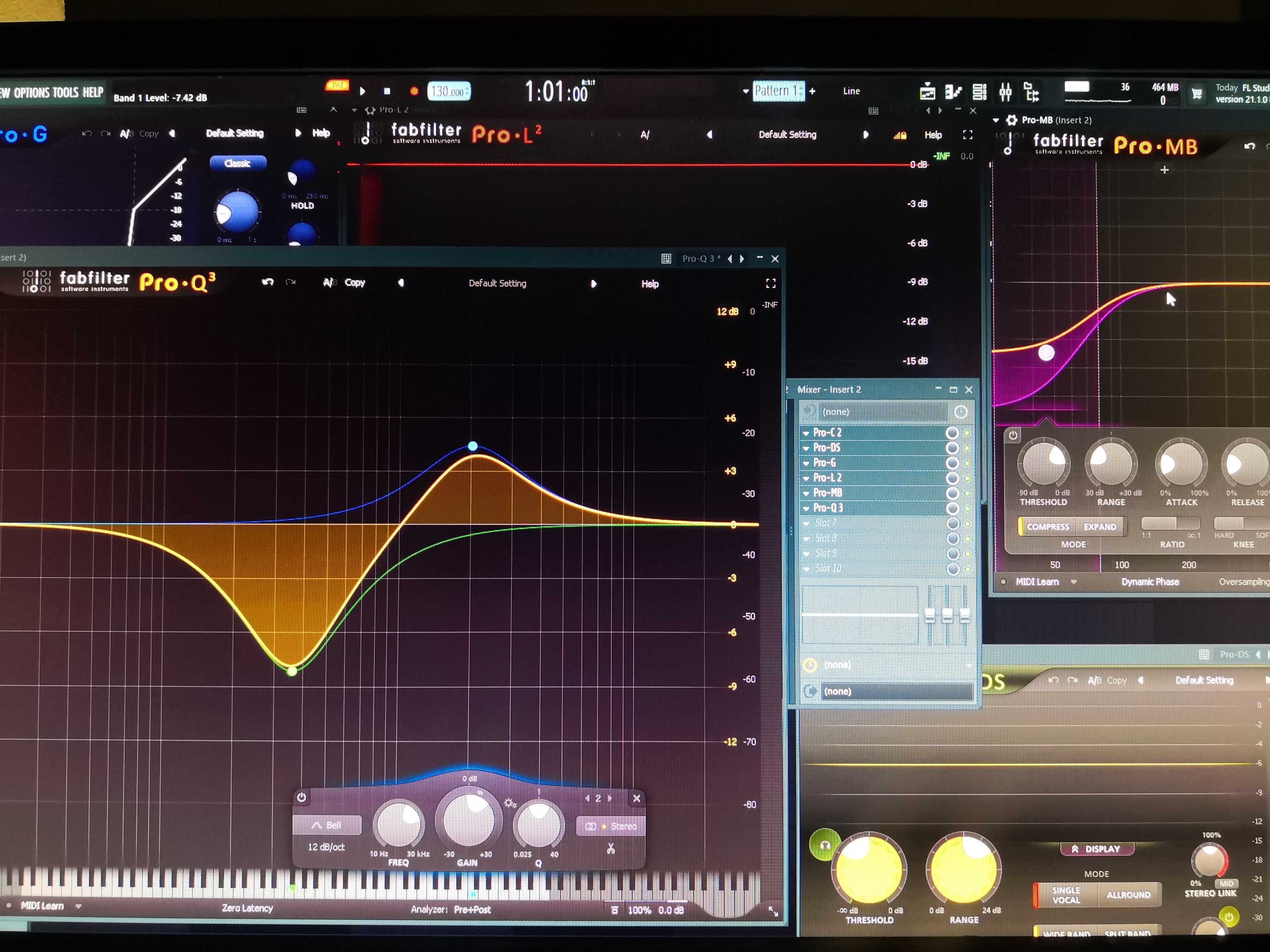The image size is (1270, 952).
Task: Open the Stereo placement selector
Action: pos(611,826)
